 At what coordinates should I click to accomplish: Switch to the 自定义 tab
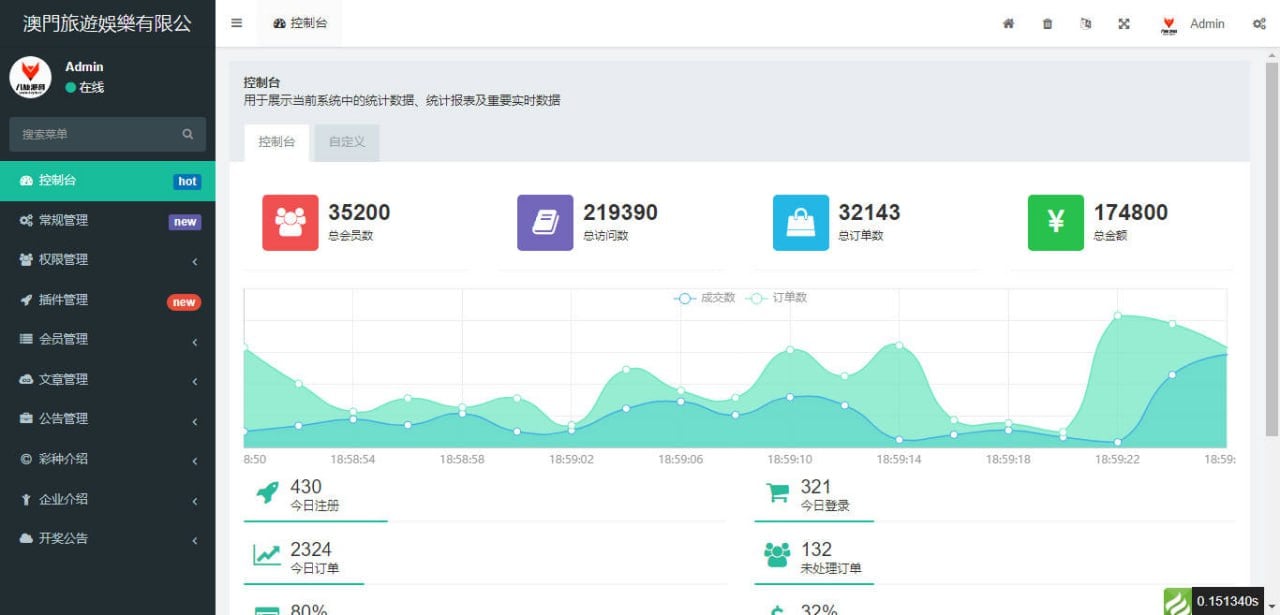[346, 142]
